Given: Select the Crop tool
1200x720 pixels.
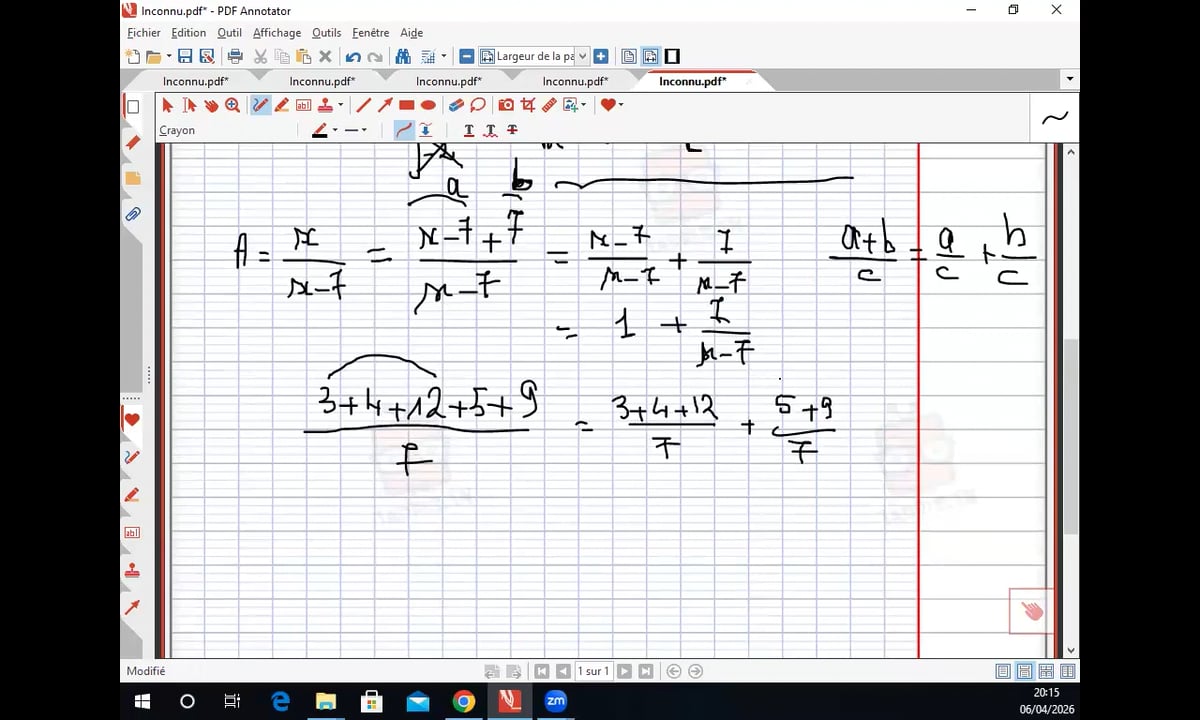Looking at the screenshot, I should (527, 105).
